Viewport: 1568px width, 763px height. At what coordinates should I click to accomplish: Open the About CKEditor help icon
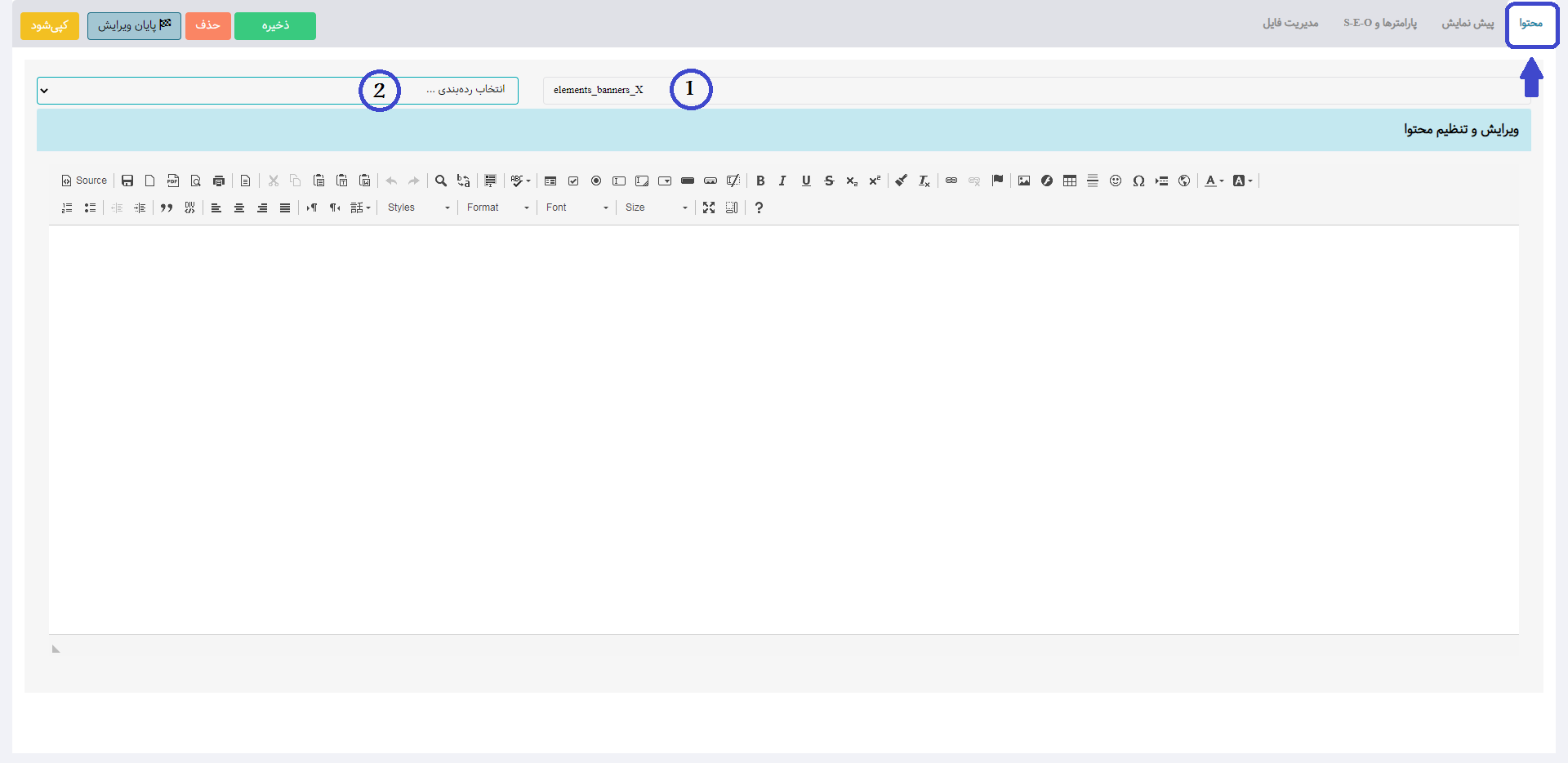coord(759,207)
